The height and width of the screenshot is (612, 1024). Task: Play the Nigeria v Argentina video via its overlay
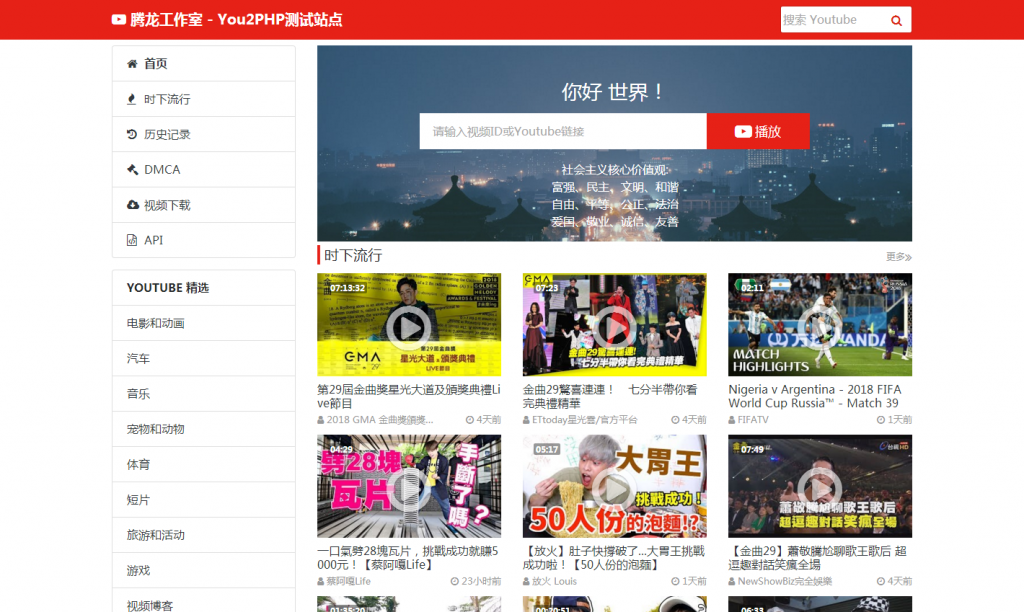point(819,323)
